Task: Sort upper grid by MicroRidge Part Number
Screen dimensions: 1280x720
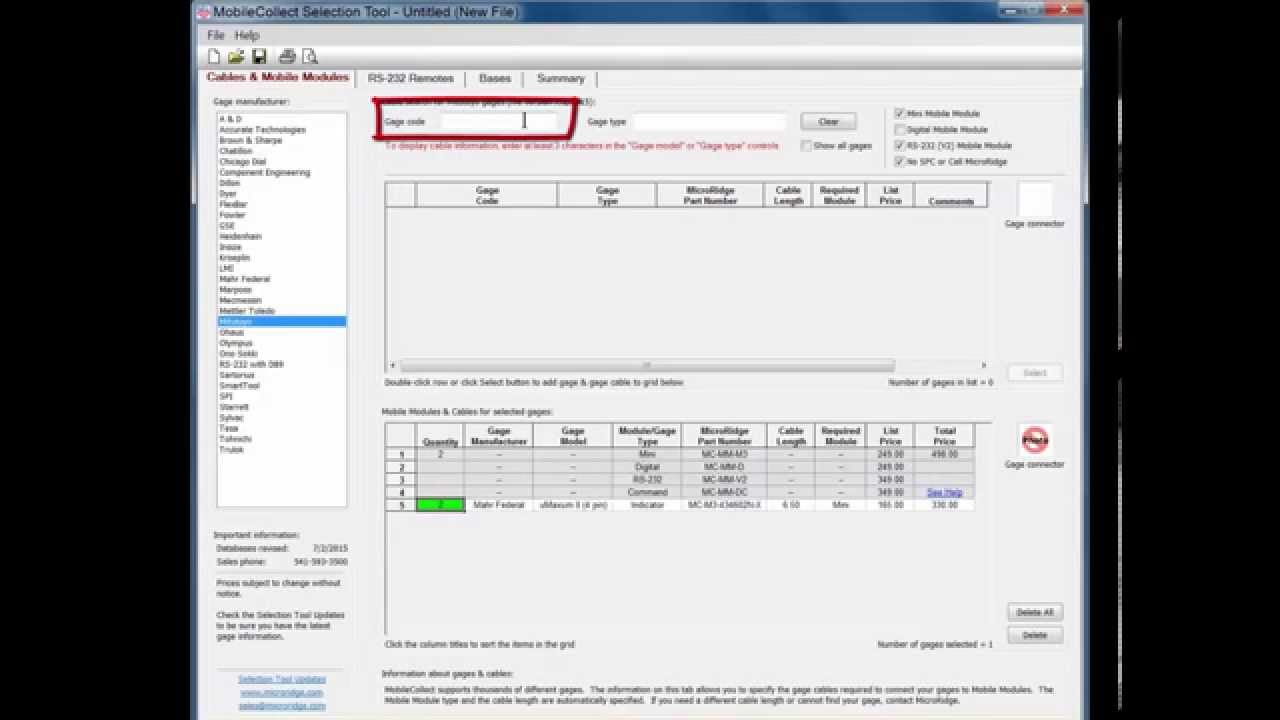Action: click(x=711, y=195)
